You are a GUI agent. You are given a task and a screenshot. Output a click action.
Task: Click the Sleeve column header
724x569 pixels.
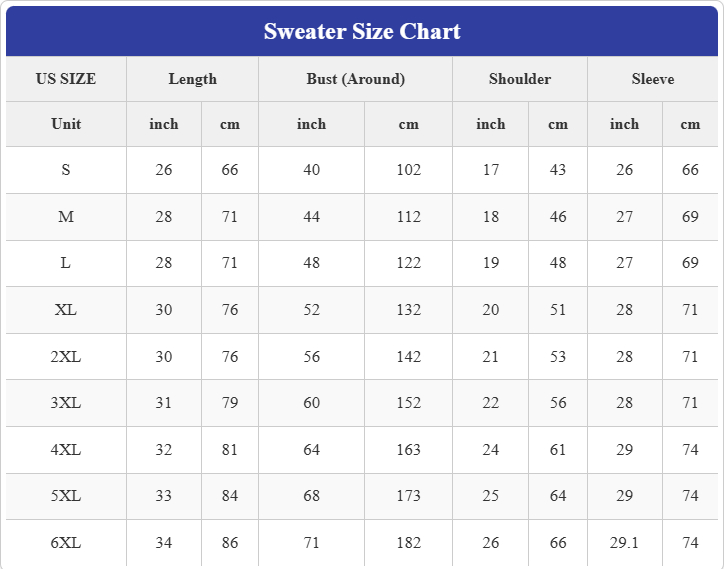point(653,79)
